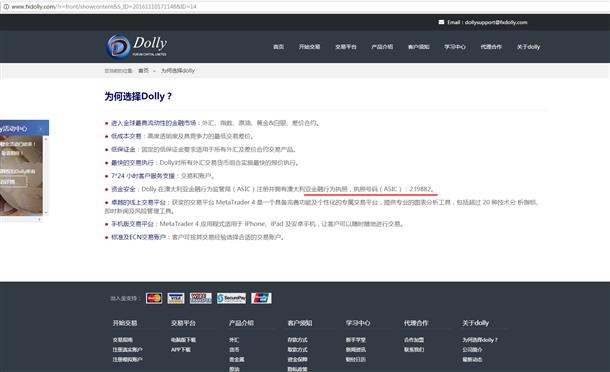
Task: Open footer link 财经日历
Action: coord(356,360)
